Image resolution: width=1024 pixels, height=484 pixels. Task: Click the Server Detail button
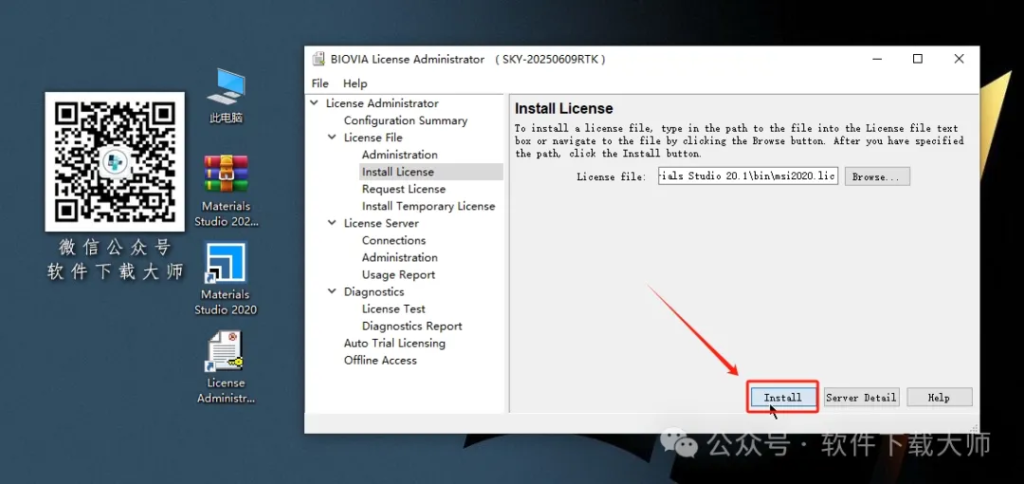click(860, 397)
